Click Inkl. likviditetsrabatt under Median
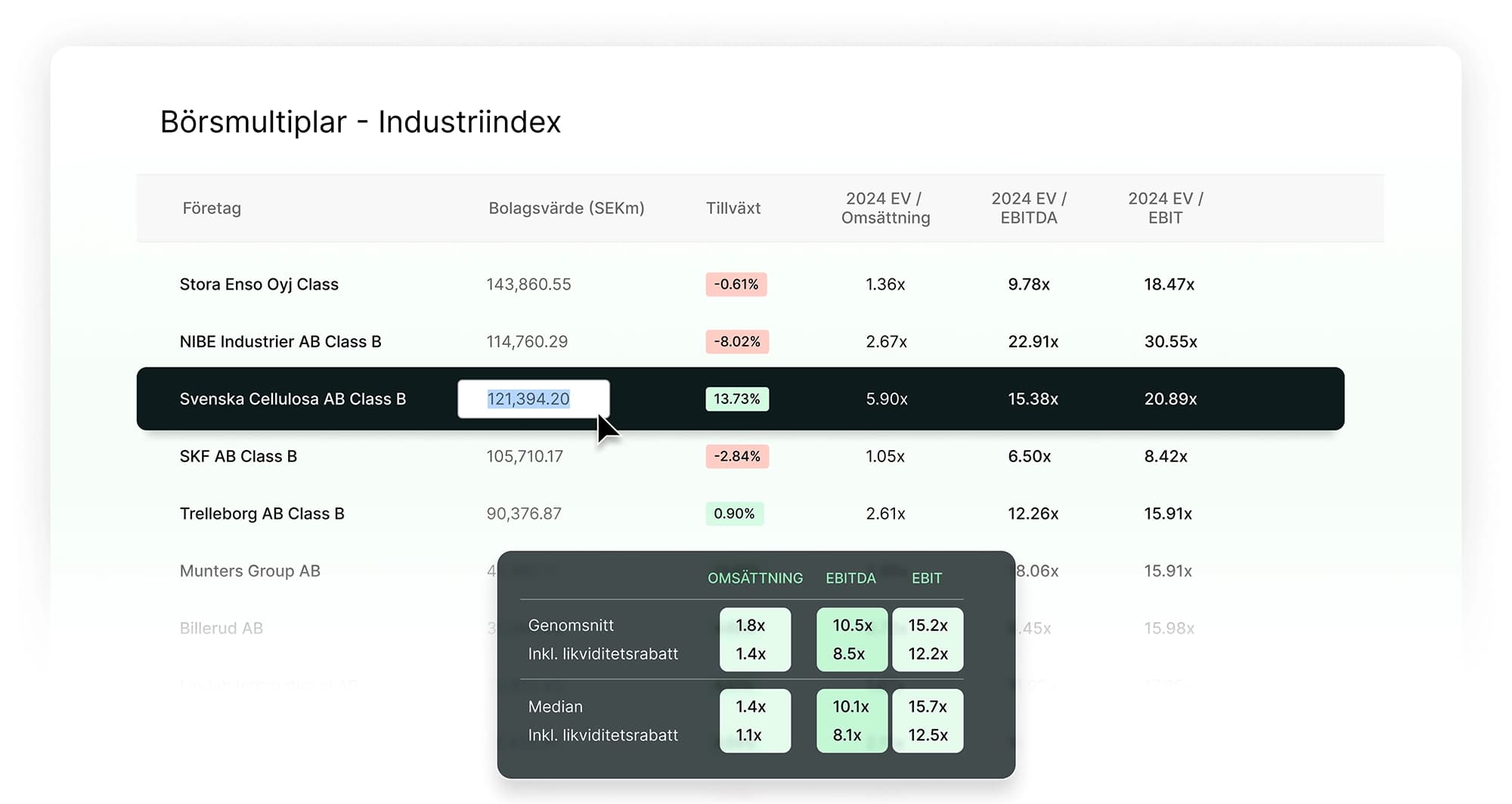 point(603,735)
